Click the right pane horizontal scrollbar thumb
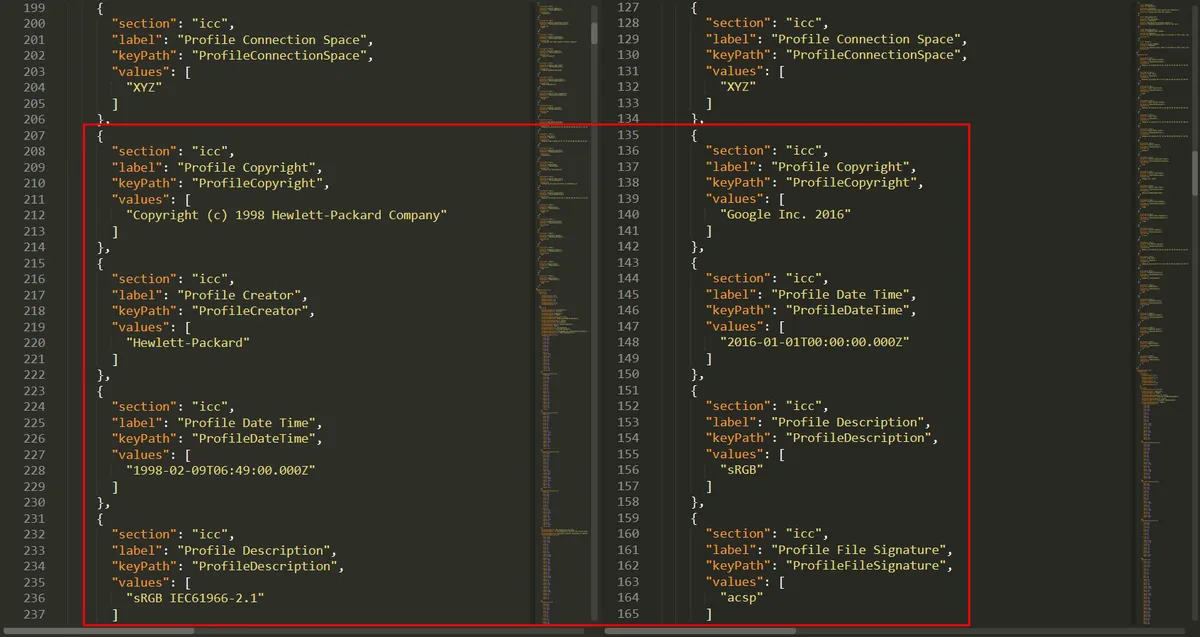The image size is (1200, 637). click(x=699, y=631)
